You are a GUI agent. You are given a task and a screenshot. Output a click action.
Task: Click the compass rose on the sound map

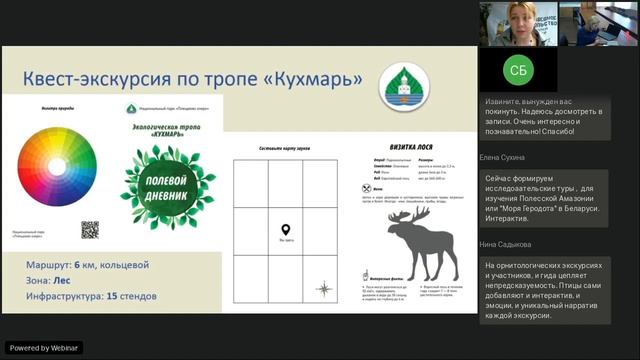coord(324,289)
